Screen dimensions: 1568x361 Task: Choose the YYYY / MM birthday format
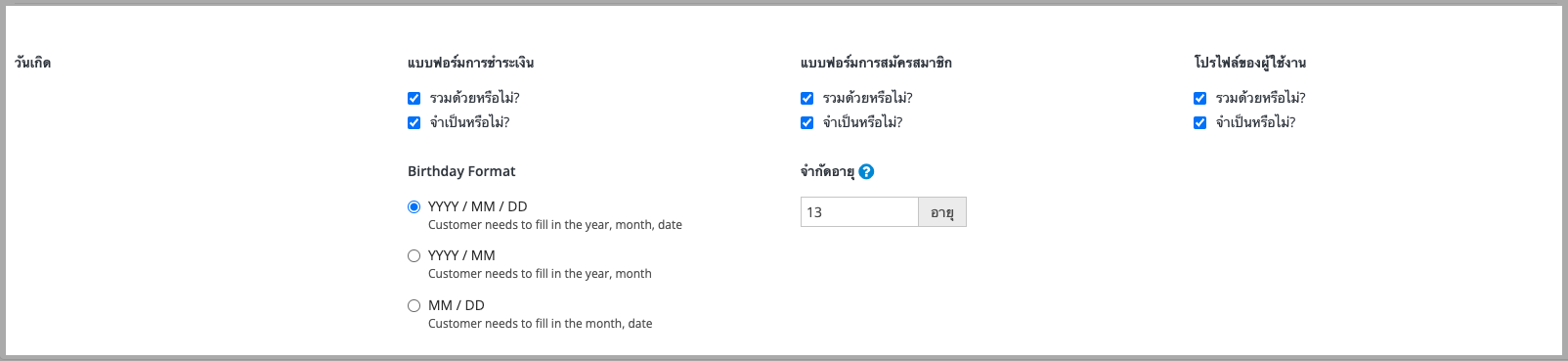[x=414, y=255]
